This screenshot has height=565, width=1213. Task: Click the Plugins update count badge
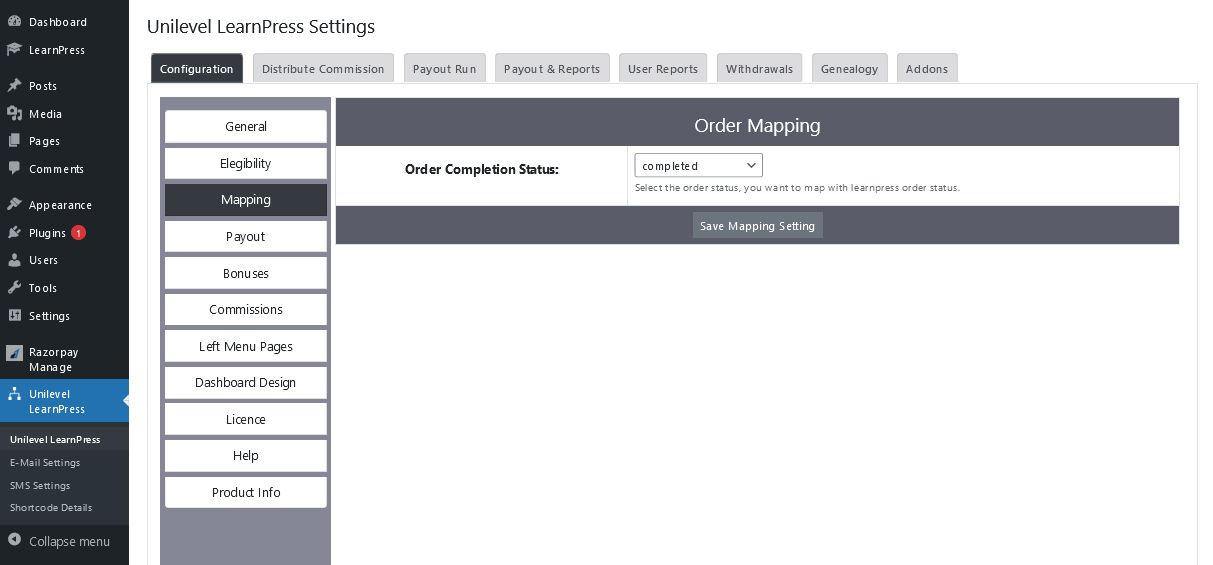point(78,233)
